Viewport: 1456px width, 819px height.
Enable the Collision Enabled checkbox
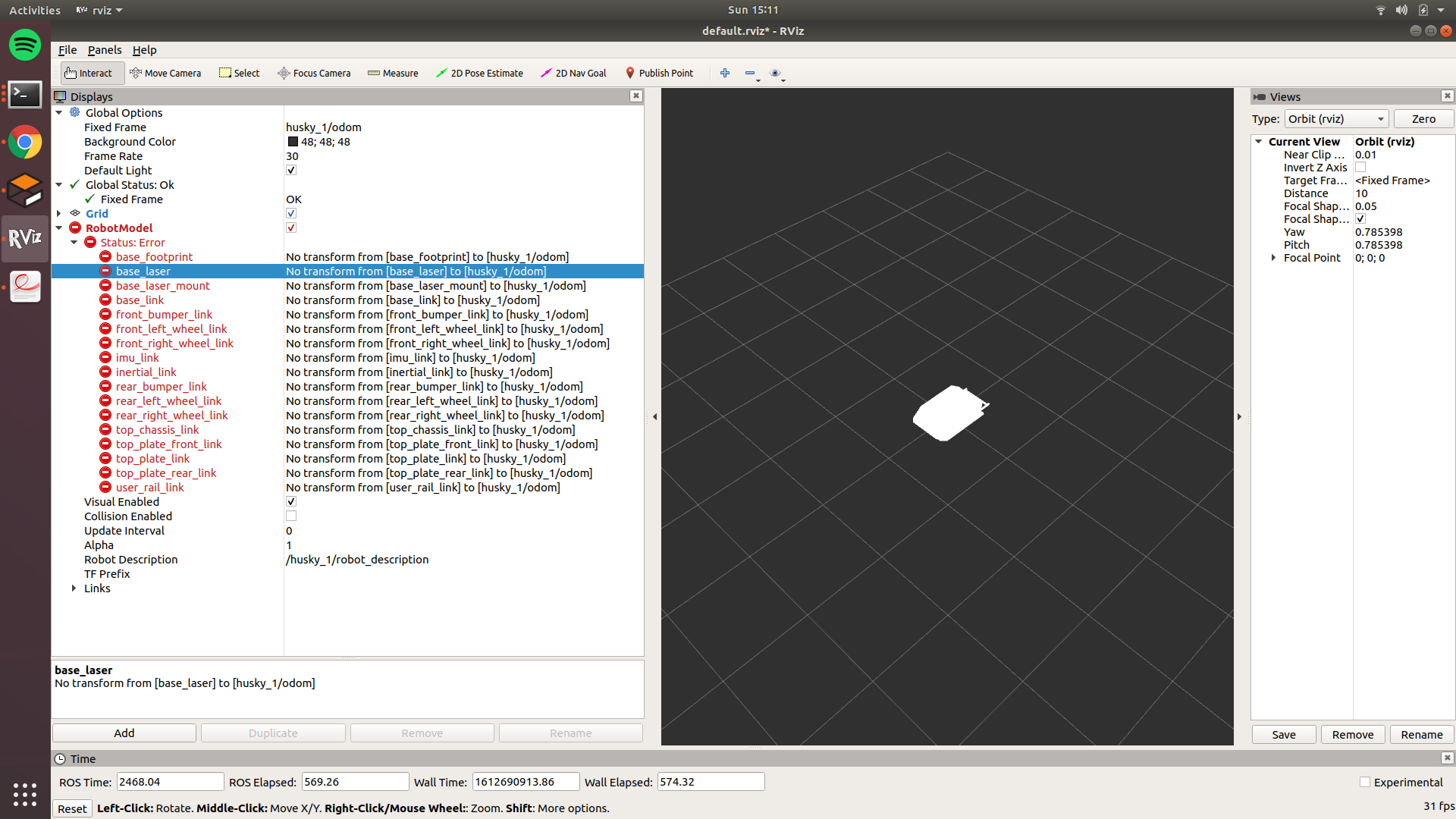tap(291, 516)
